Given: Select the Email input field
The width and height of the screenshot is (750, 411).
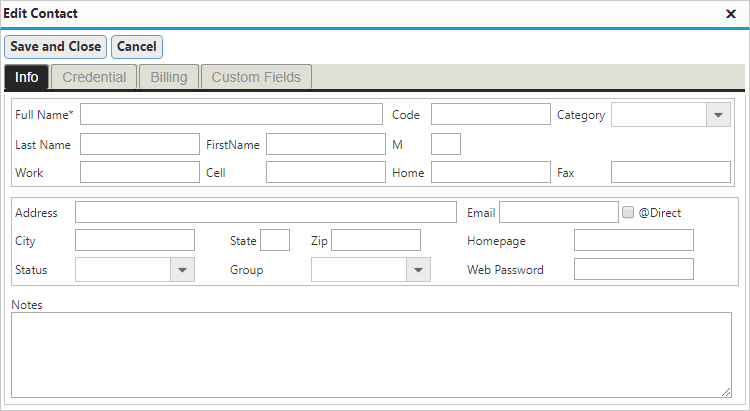Looking at the screenshot, I should pyautogui.click(x=559, y=212).
